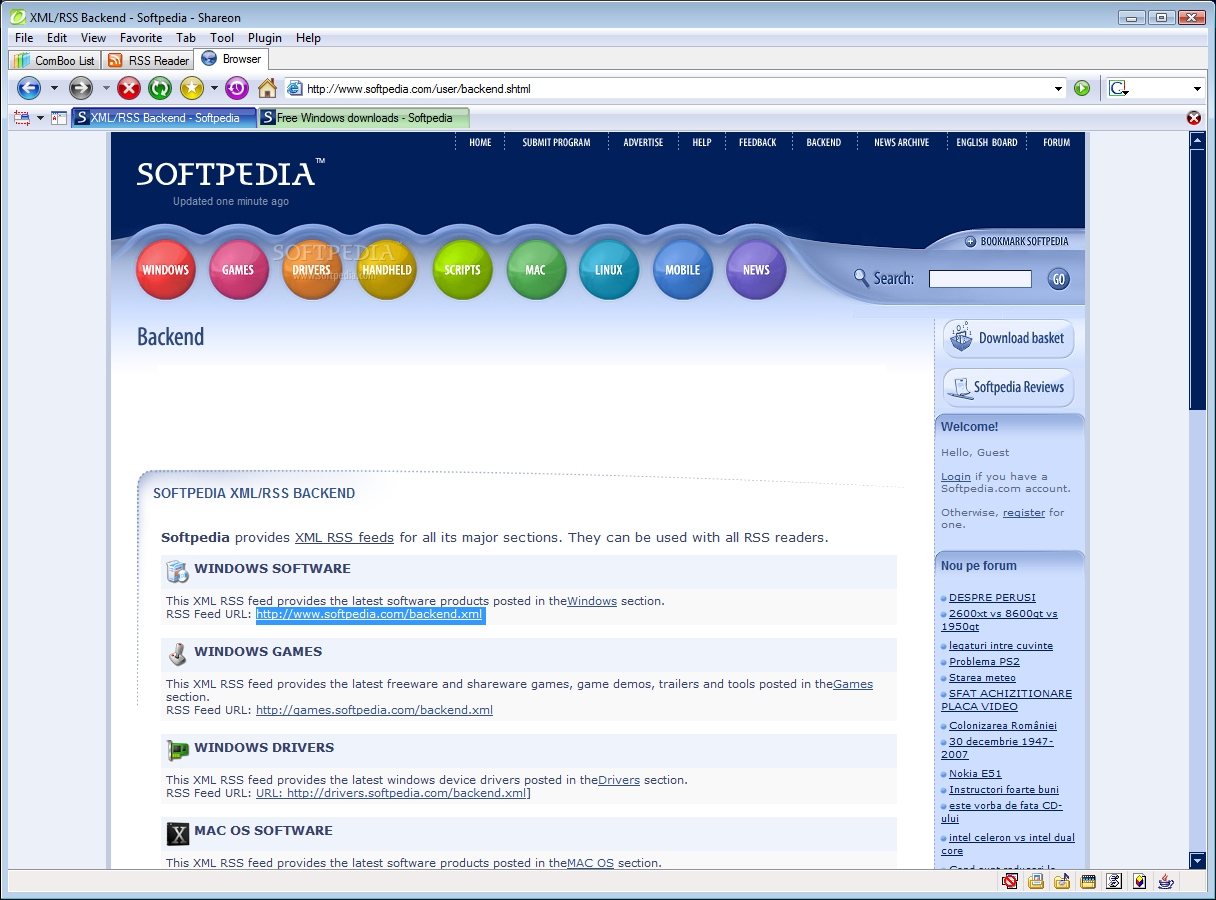Toggle image loading icon in status bar
The width and height of the screenshot is (1216, 900).
(1036, 881)
